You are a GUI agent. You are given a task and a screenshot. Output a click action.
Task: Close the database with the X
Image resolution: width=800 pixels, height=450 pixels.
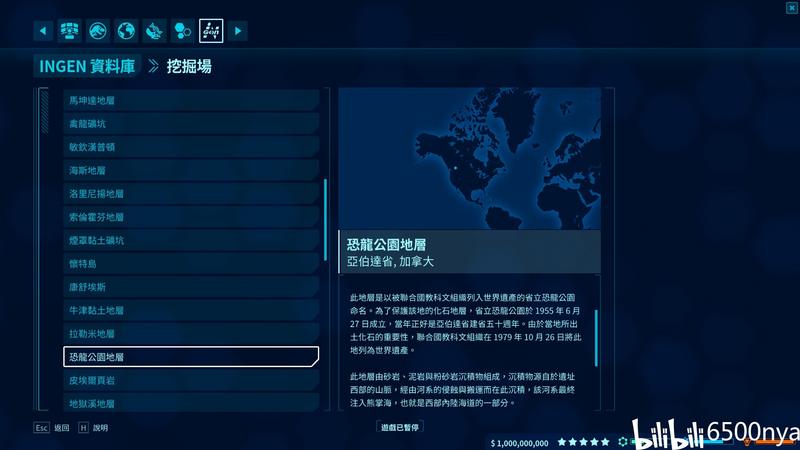point(792,8)
